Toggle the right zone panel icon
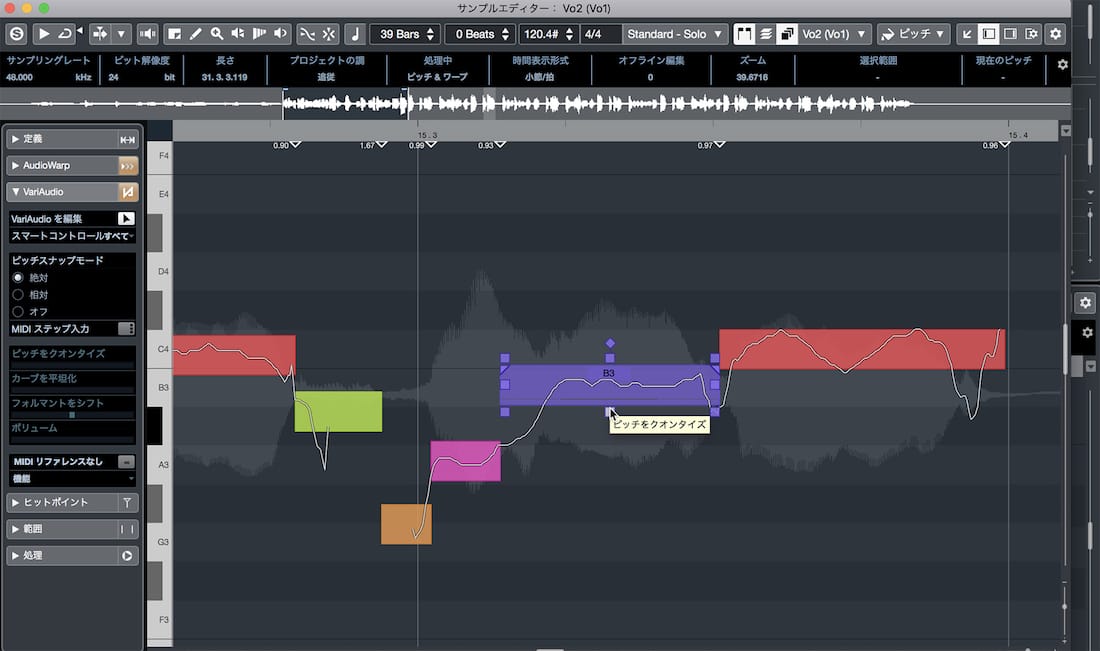Viewport: 1100px width, 651px height. click(1010, 34)
